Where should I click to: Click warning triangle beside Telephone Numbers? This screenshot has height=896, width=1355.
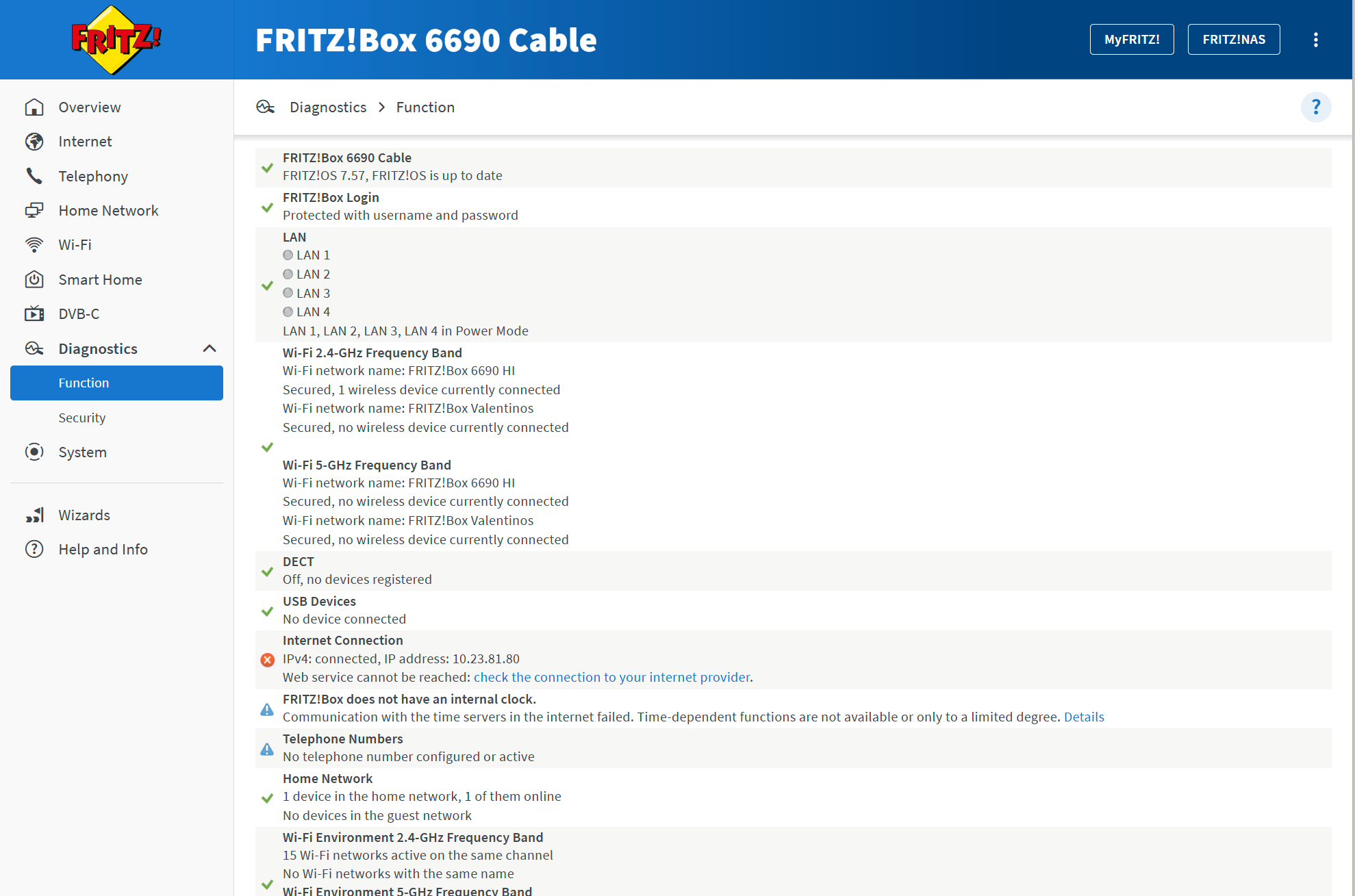[x=267, y=749]
